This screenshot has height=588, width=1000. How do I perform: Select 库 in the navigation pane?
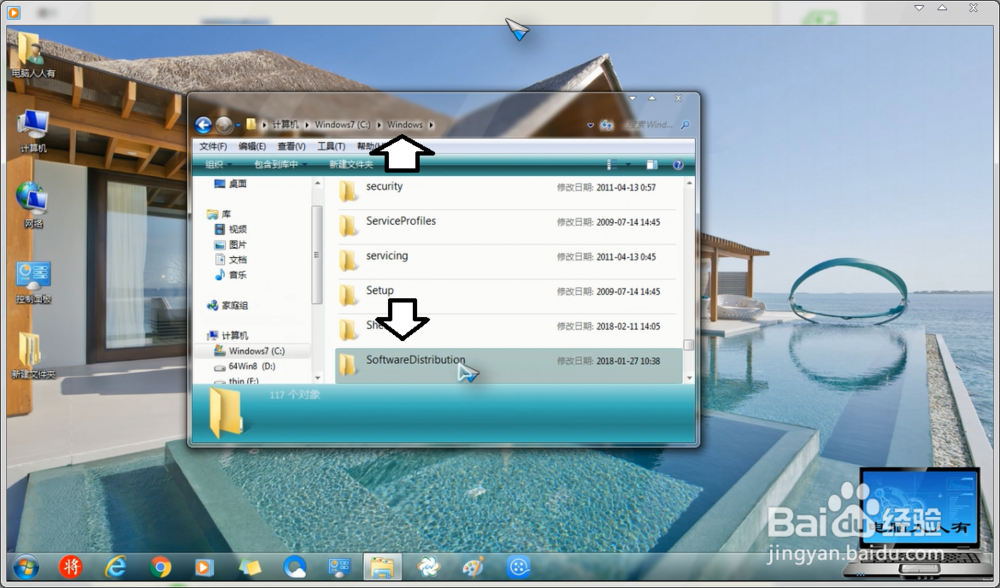[x=219, y=214]
